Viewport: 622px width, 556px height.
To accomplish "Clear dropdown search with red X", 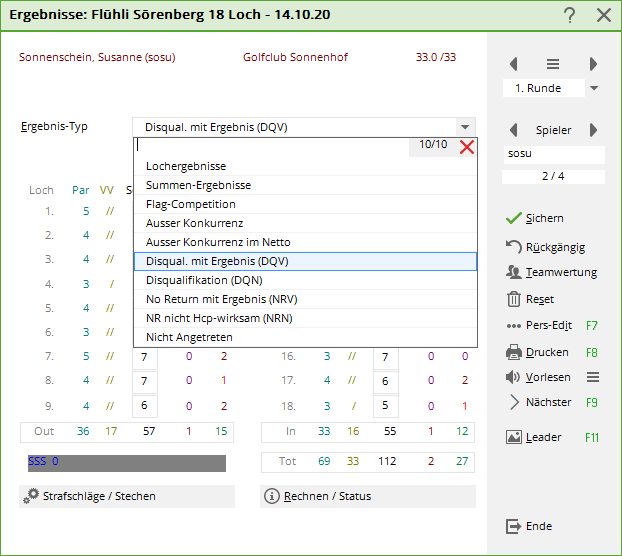I will [466, 147].
